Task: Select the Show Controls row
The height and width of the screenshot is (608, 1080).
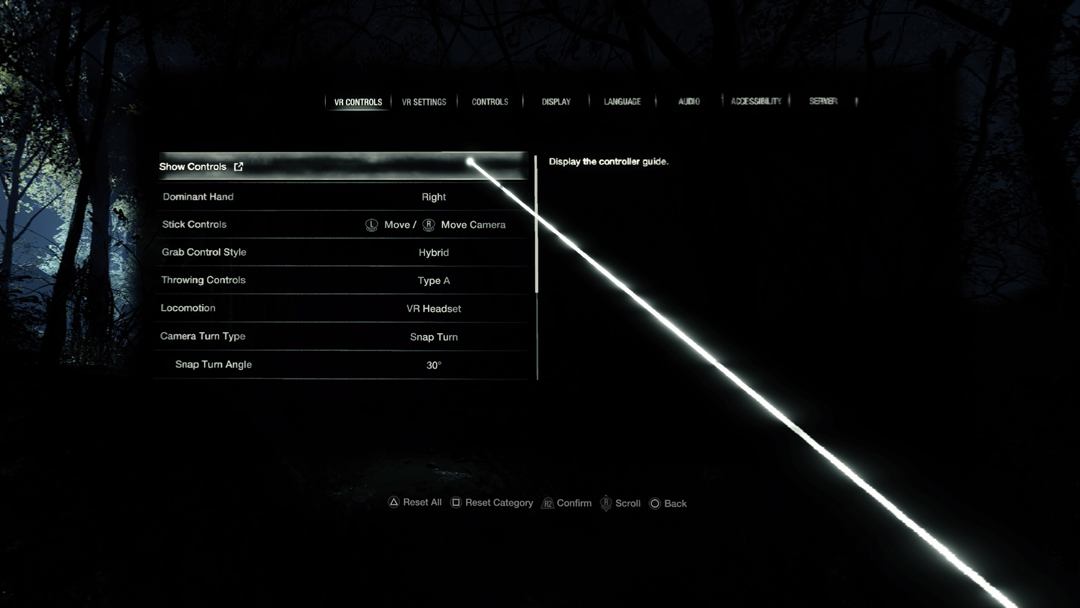Action: tap(340, 167)
